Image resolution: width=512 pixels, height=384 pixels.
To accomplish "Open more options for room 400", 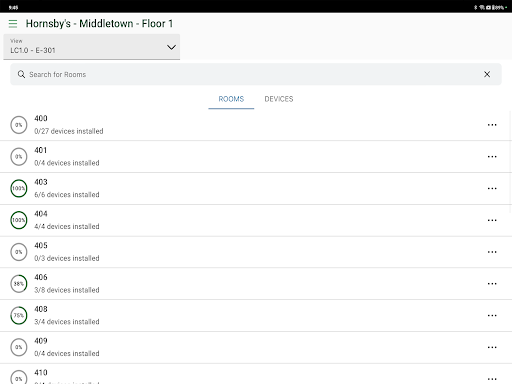I will pos(492,125).
